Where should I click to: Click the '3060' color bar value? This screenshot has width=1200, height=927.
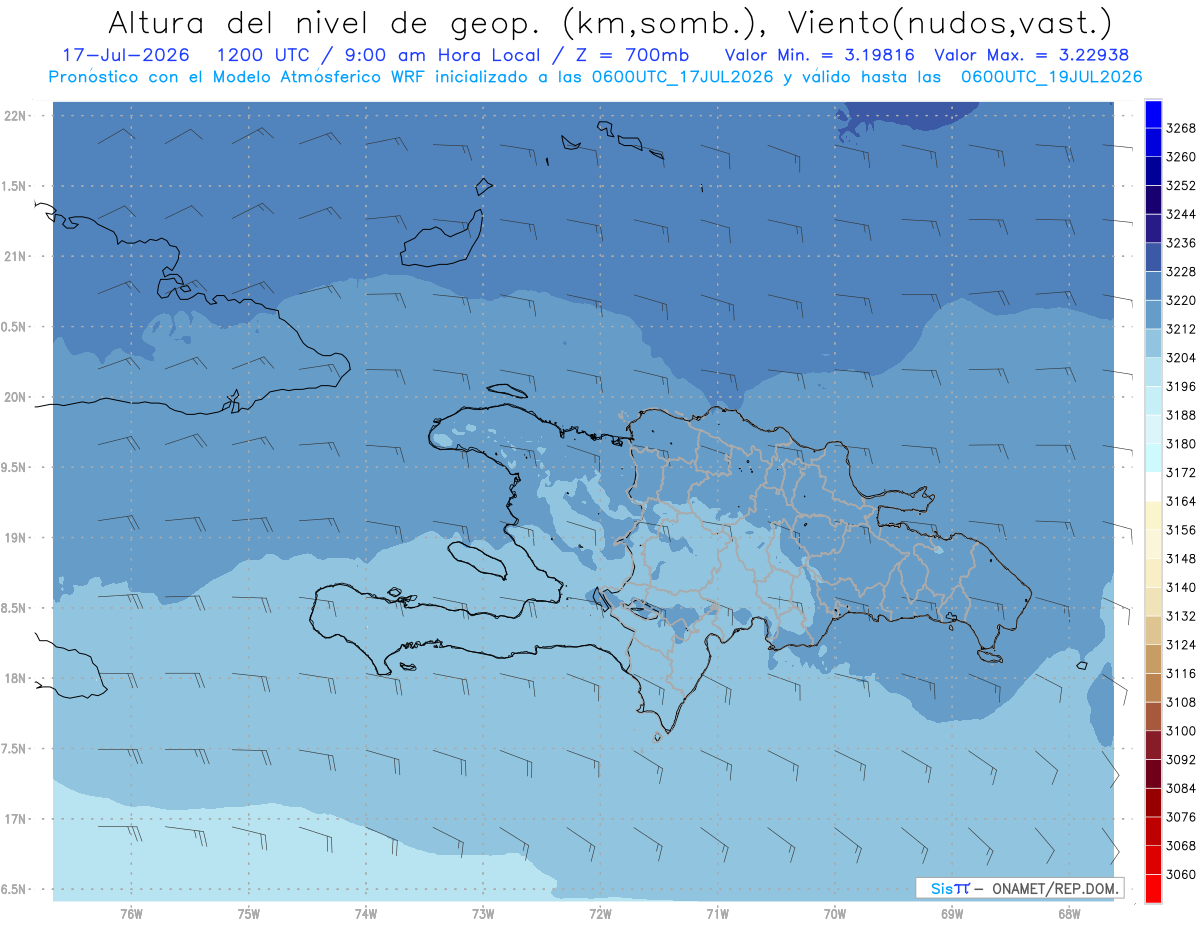(x=1181, y=874)
